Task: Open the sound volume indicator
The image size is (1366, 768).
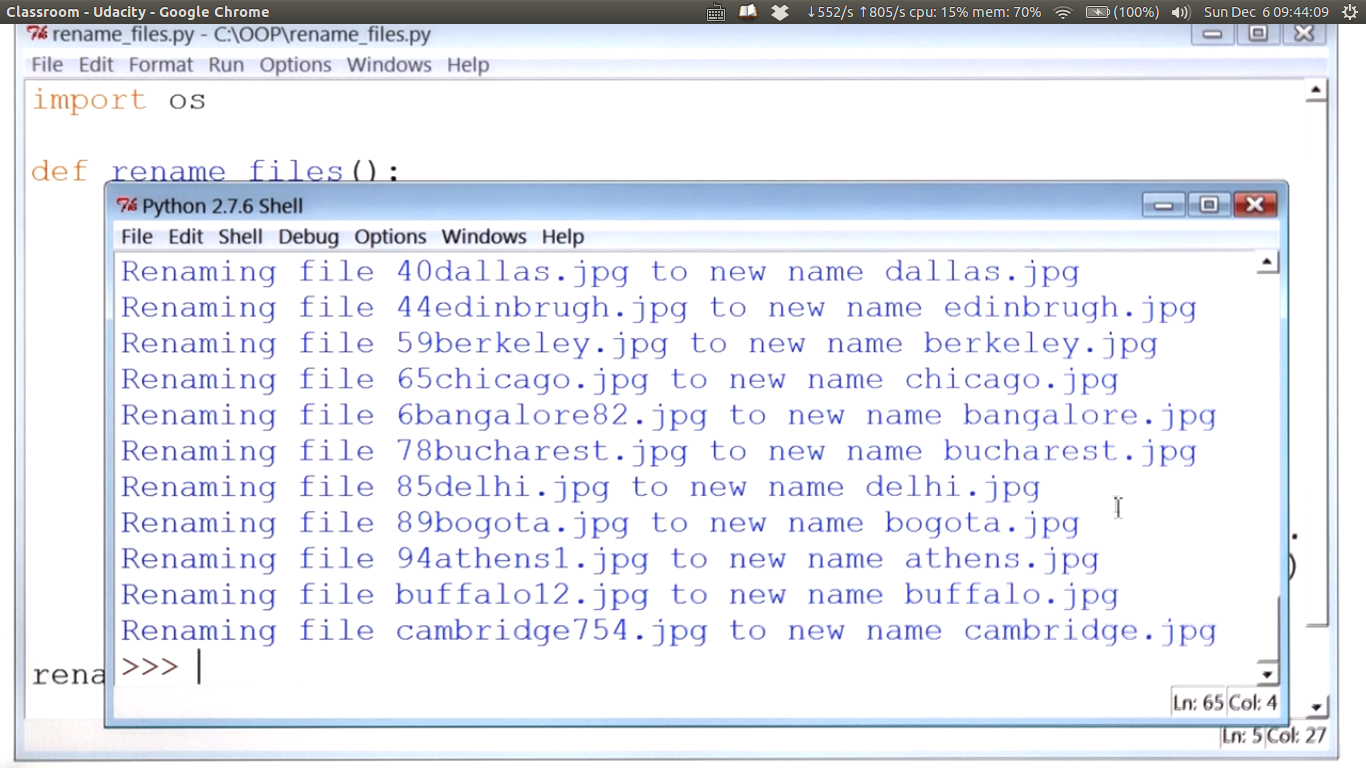Action: point(1180,12)
